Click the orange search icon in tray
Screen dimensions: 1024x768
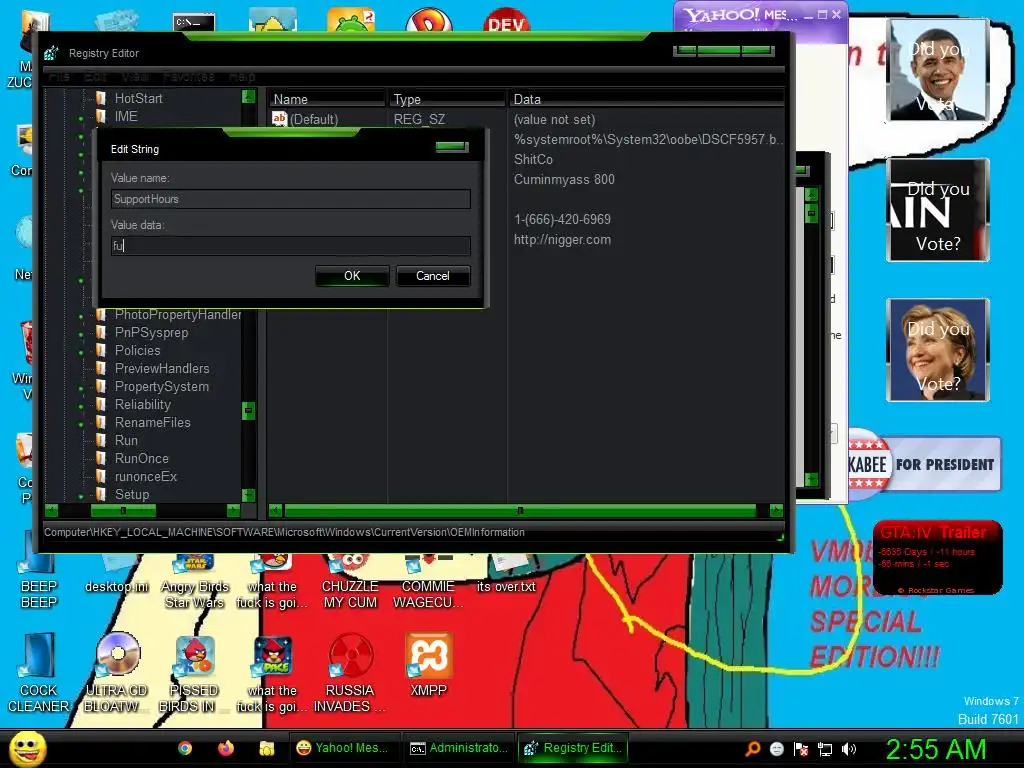[753, 748]
